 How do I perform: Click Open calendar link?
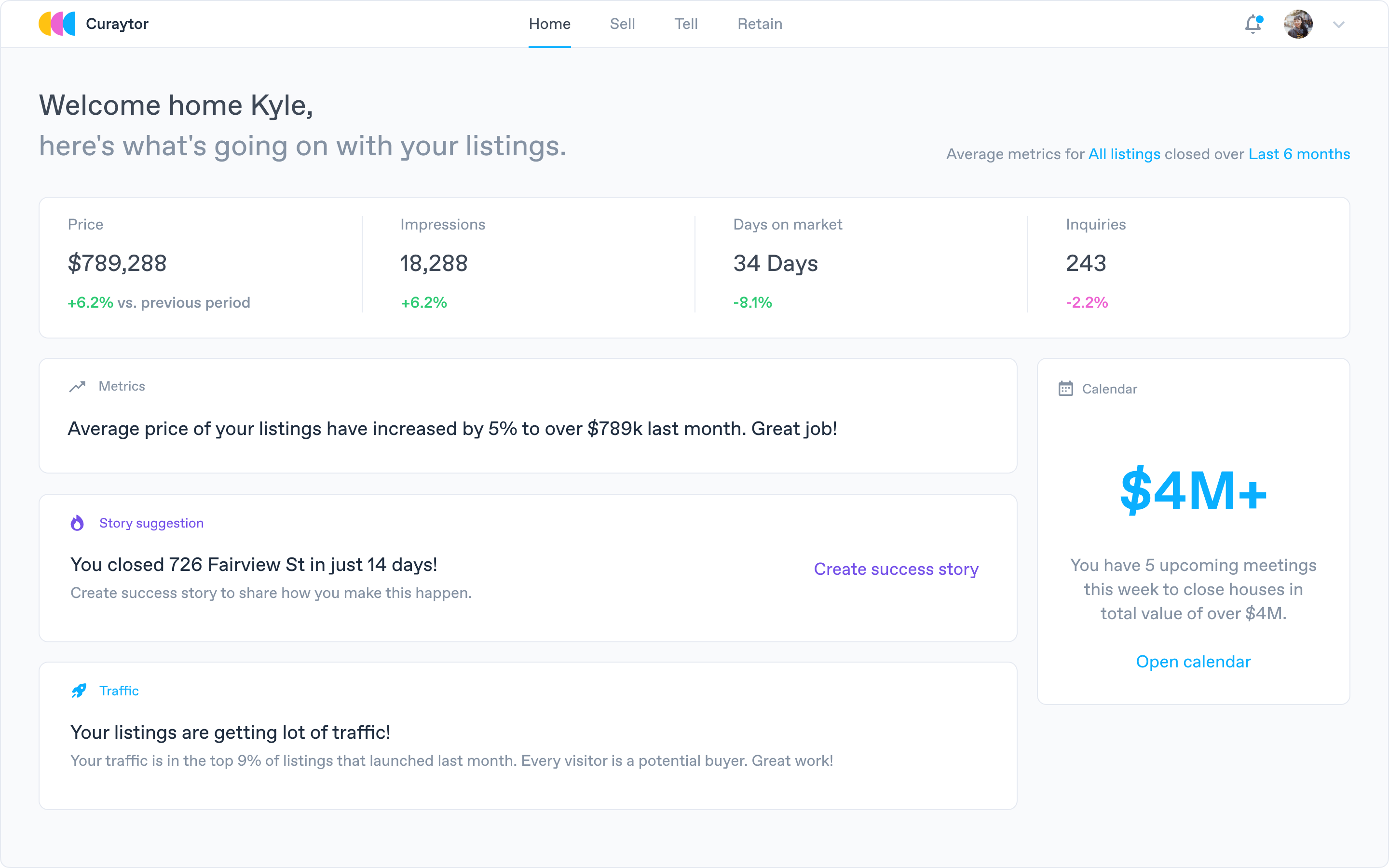(x=1193, y=662)
